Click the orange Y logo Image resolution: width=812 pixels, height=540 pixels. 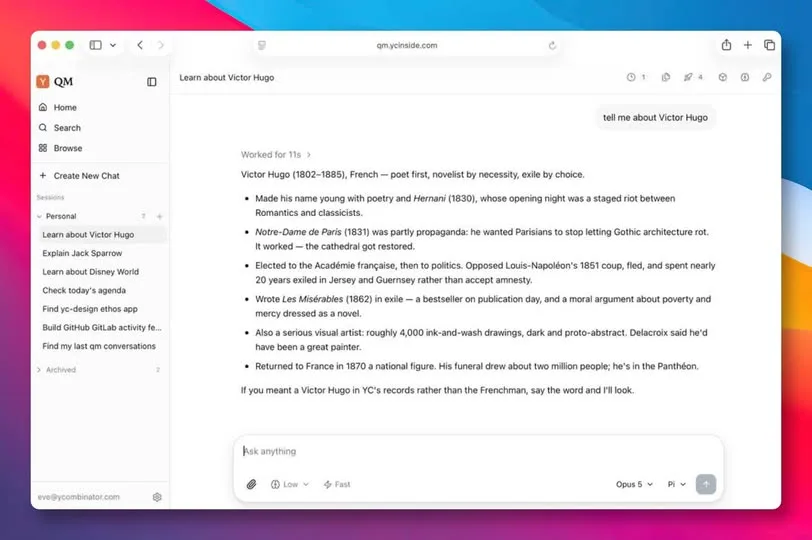[42, 81]
